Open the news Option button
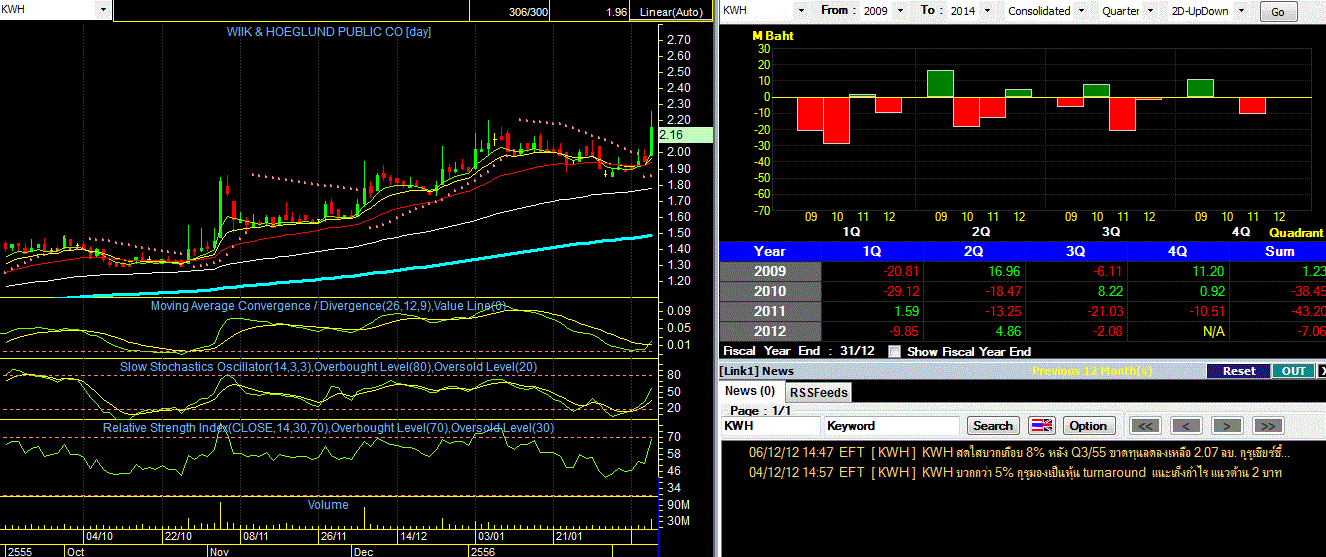This screenshot has width=1326, height=557. pos(1088,425)
